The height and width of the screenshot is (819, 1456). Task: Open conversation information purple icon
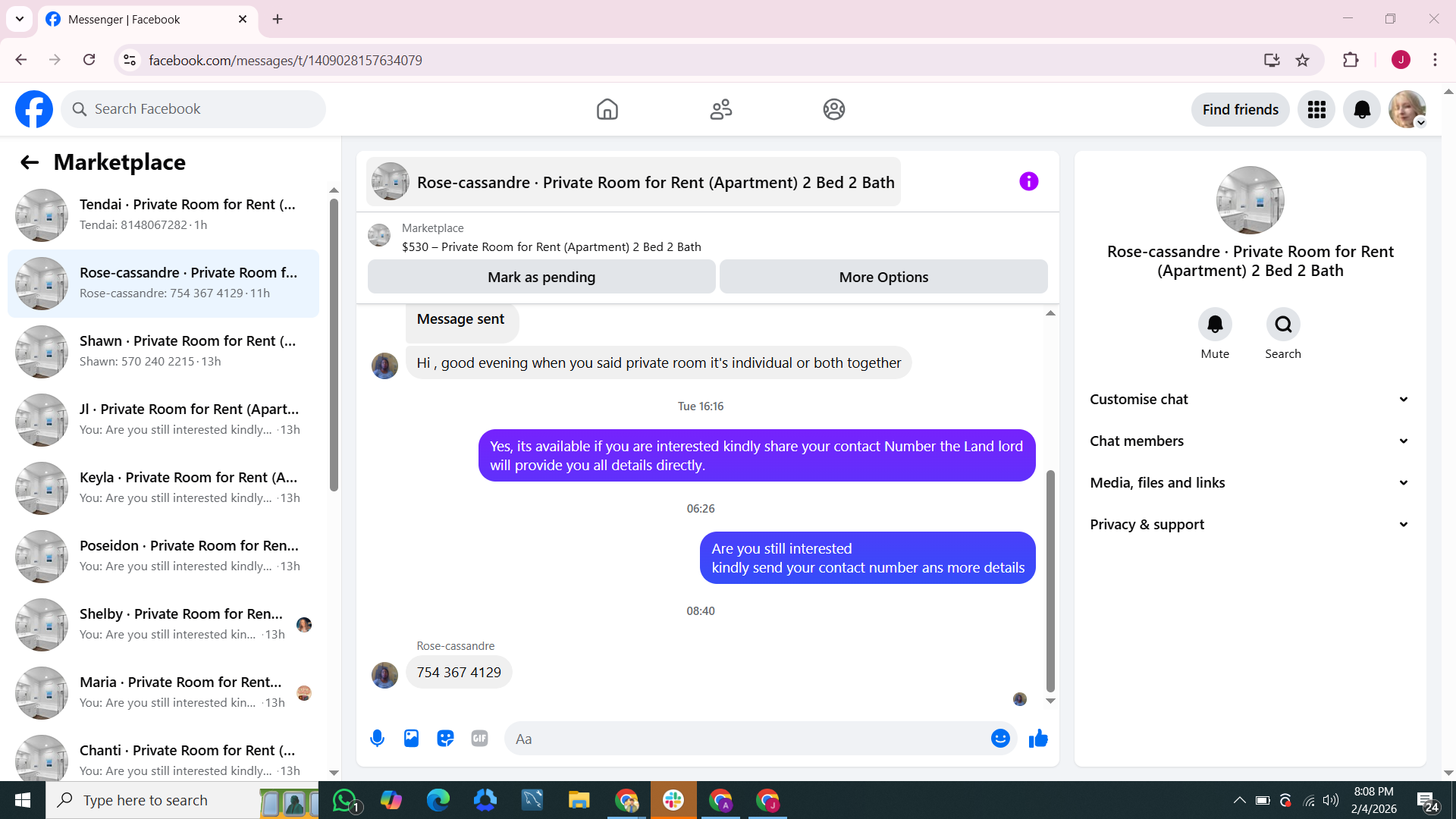(x=1028, y=181)
